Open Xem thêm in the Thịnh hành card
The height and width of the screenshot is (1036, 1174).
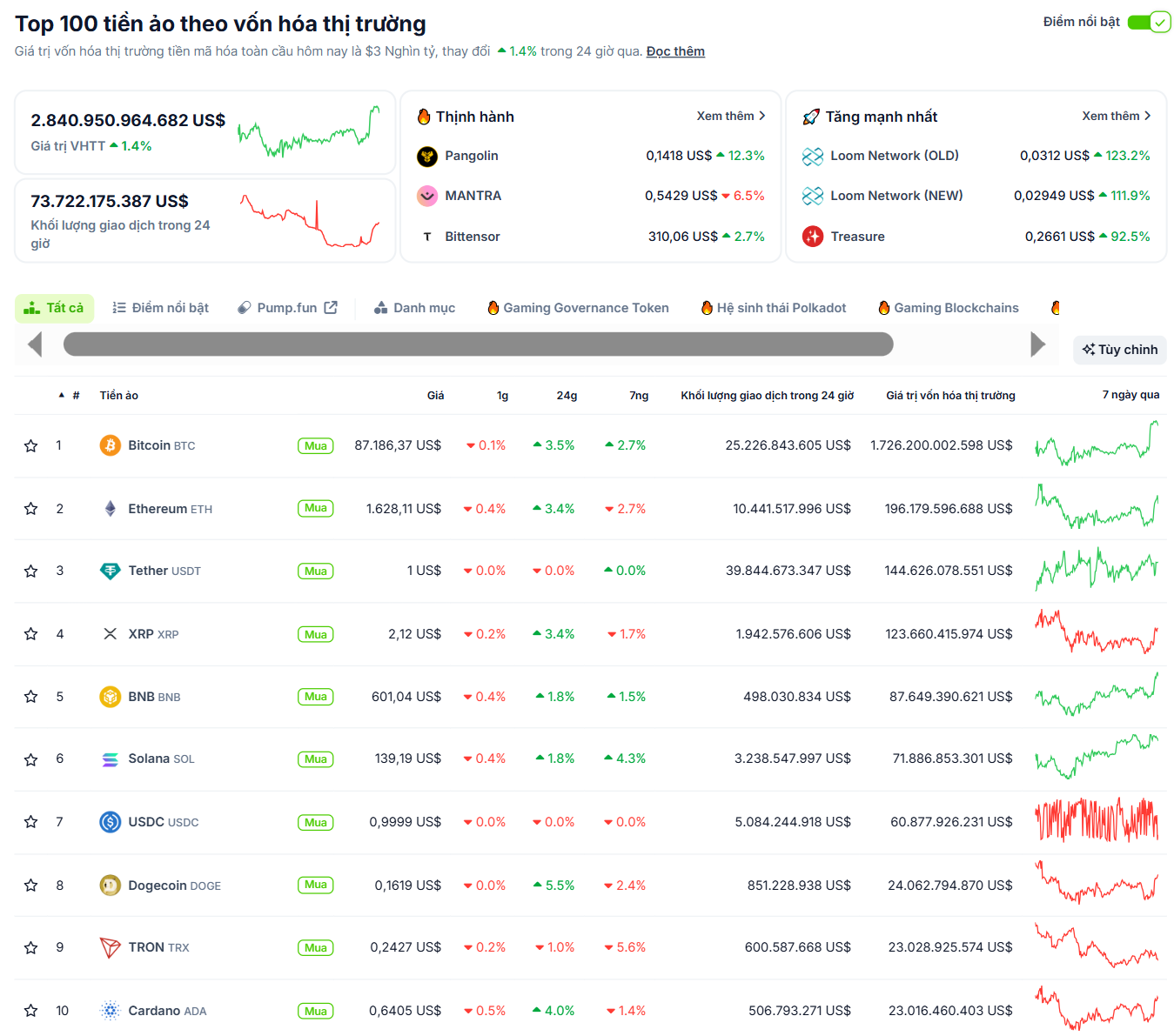731,116
